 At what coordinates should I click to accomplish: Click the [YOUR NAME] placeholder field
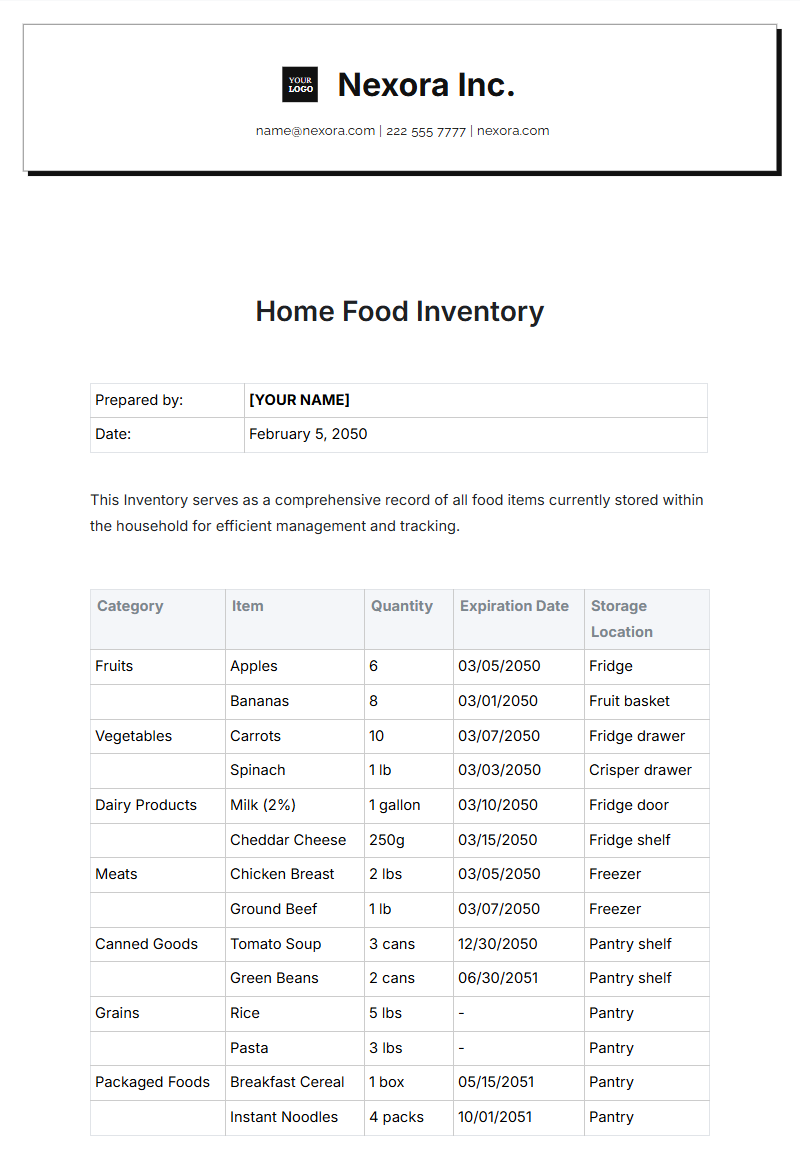click(x=299, y=400)
